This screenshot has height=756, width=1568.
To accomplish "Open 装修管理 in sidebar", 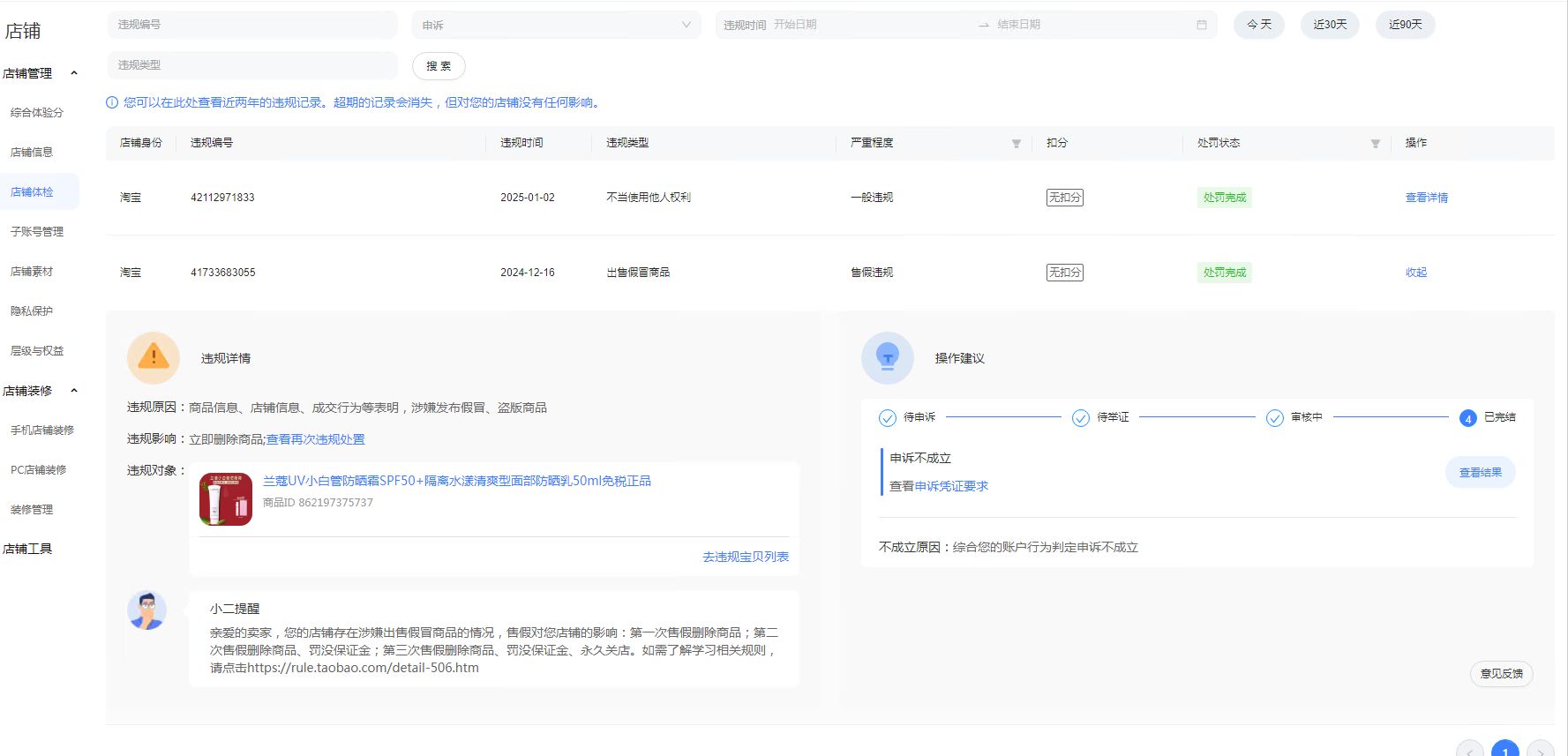I will (32, 510).
